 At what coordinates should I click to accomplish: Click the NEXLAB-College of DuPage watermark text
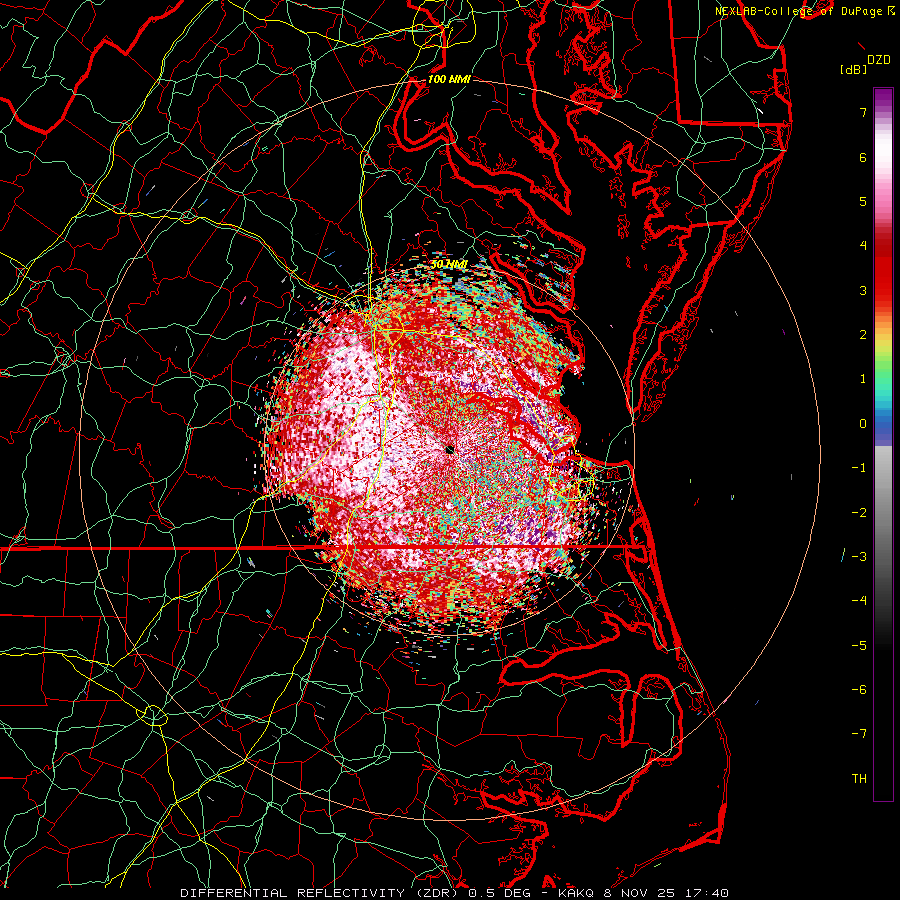coord(804,11)
